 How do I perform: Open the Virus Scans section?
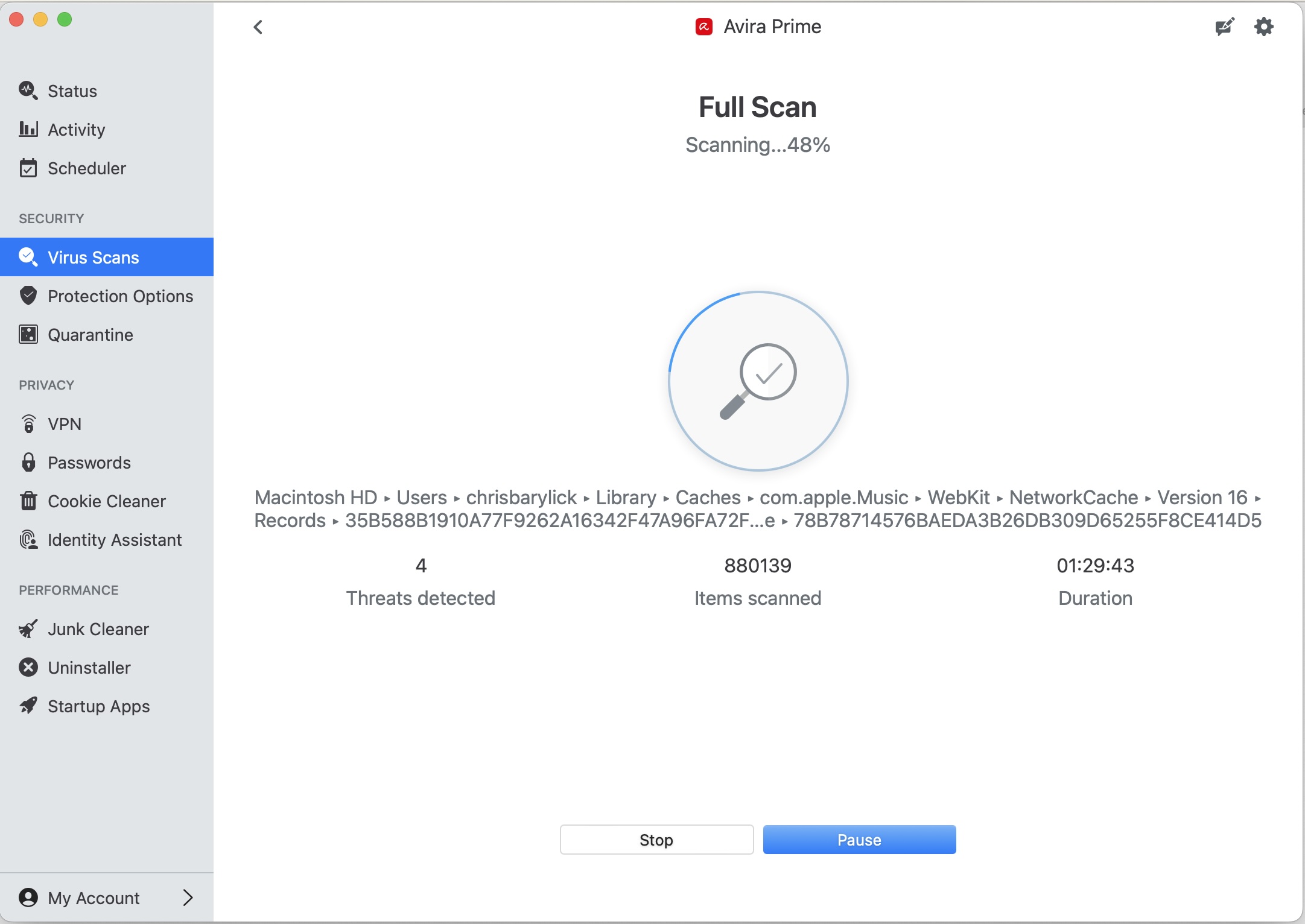point(94,256)
